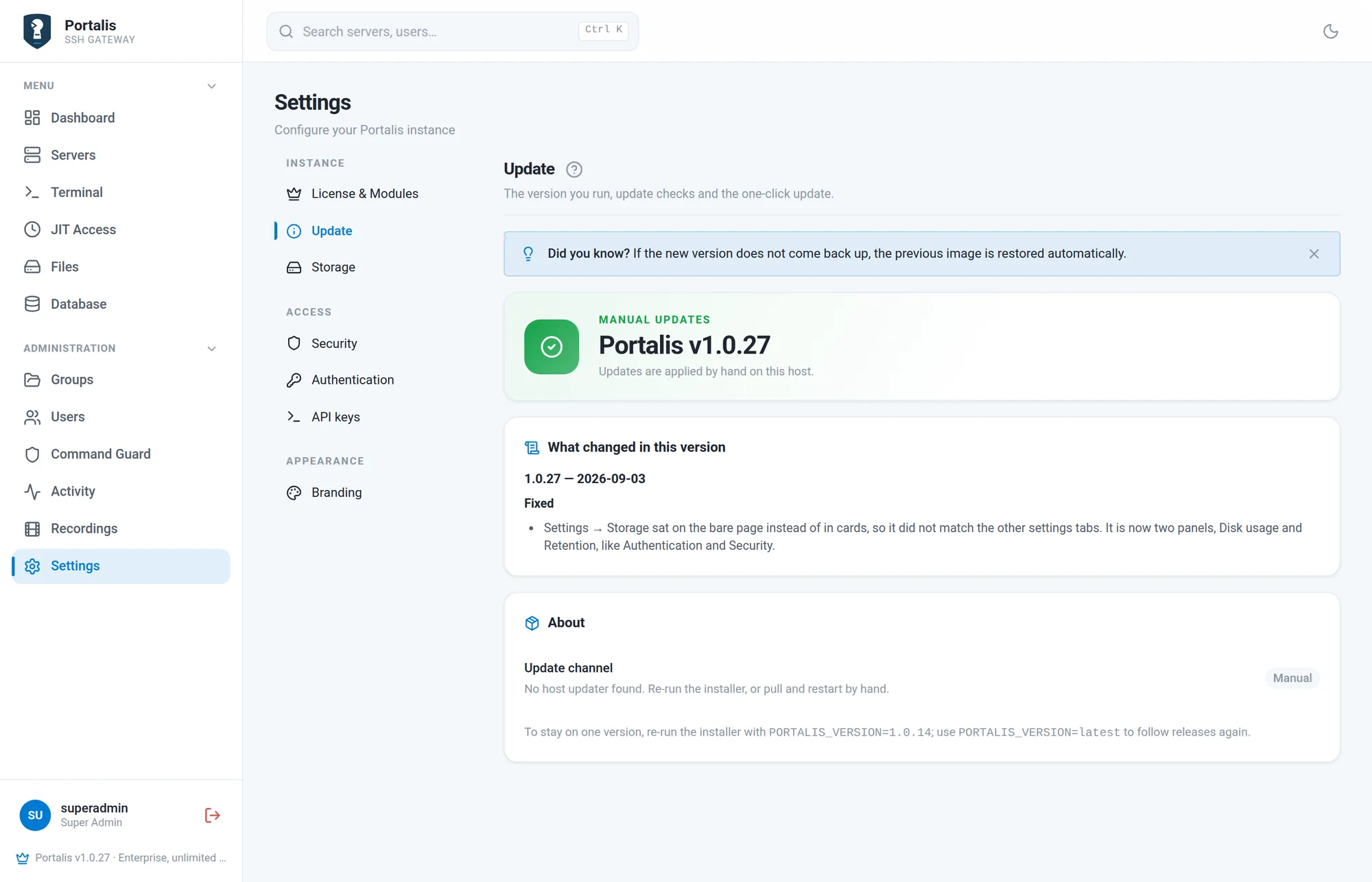This screenshot has height=882, width=1372.
Task: Click the key icon beside Authentication
Action: click(x=294, y=380)
